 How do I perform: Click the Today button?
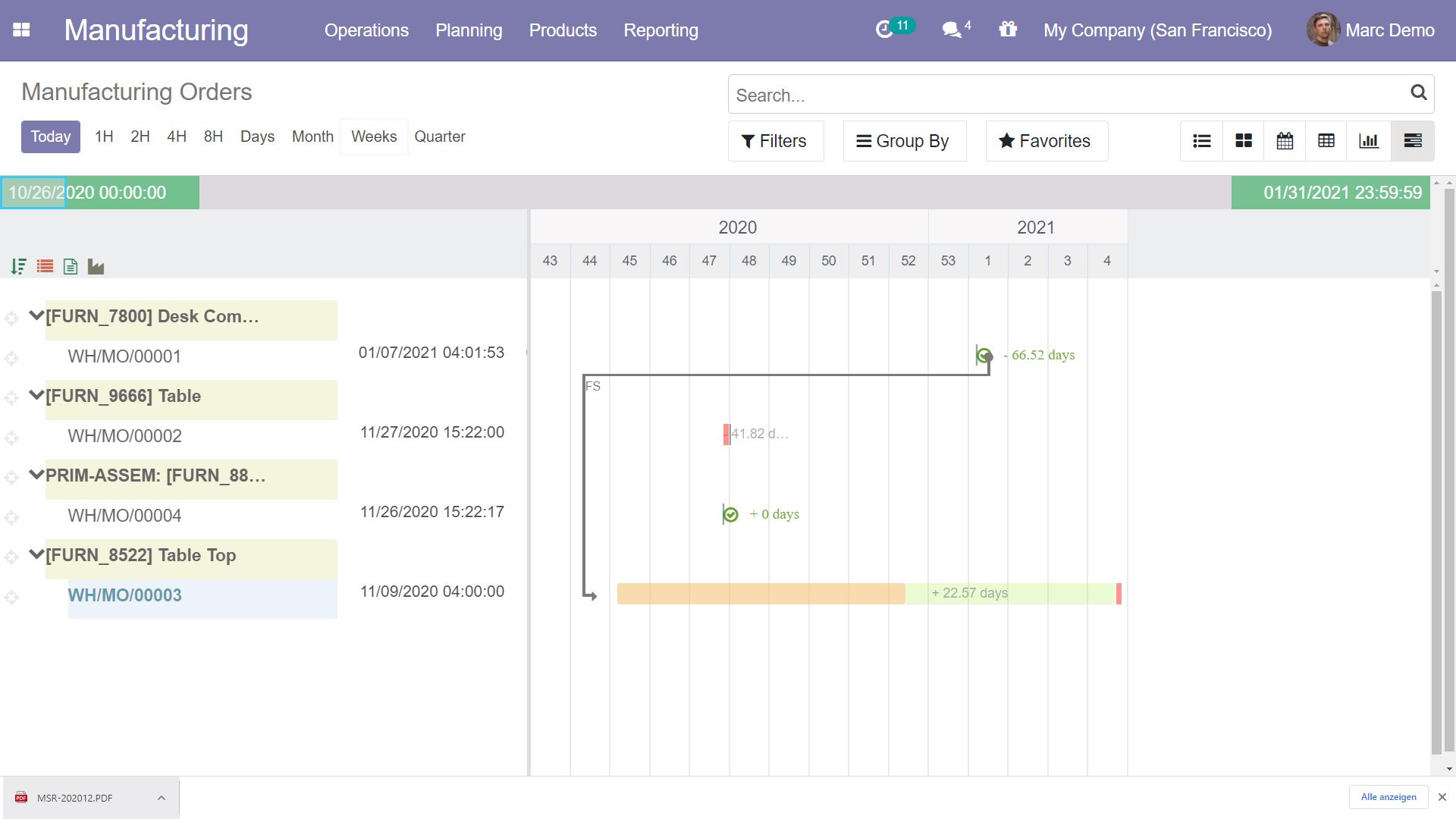[50, 136]
